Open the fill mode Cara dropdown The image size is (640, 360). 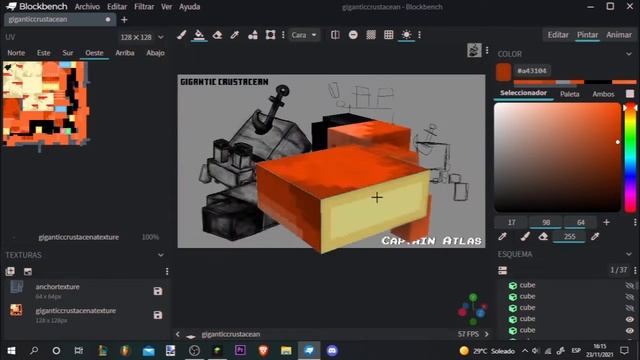[304, 35]
